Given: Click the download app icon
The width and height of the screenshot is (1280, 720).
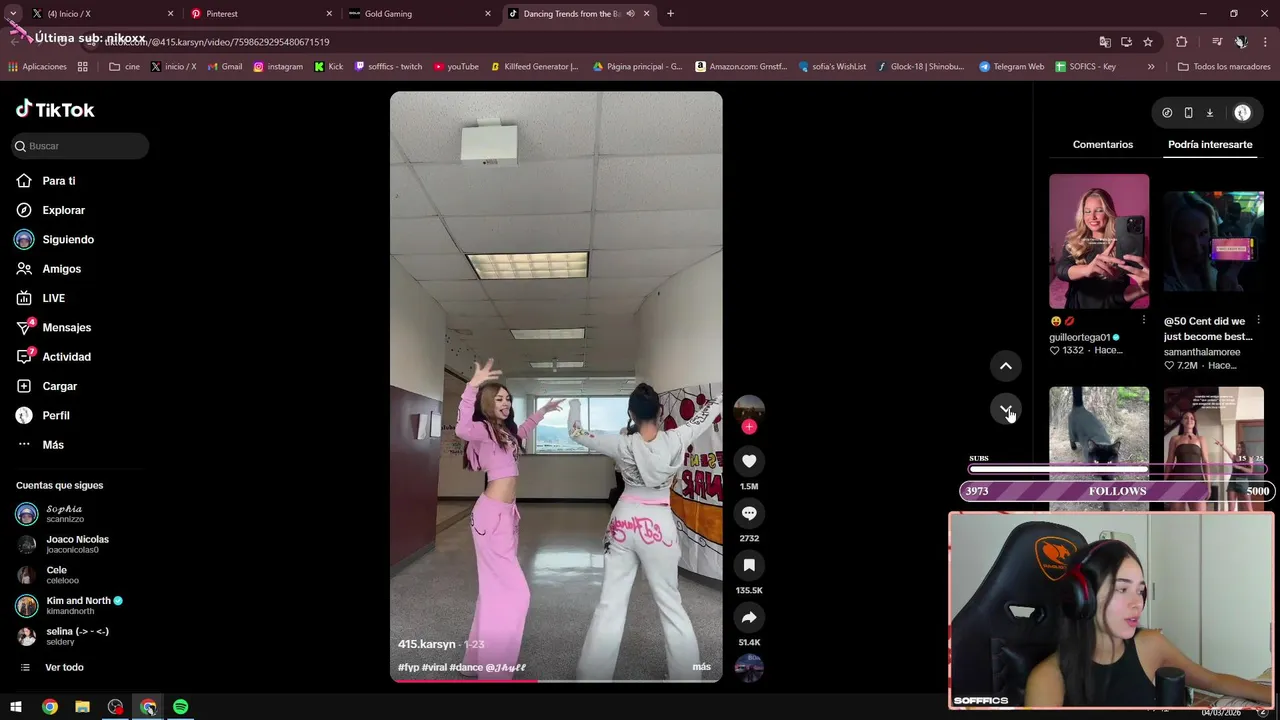Looking at the screenshot, I should pyautogui.click(x=1209, y=113).
